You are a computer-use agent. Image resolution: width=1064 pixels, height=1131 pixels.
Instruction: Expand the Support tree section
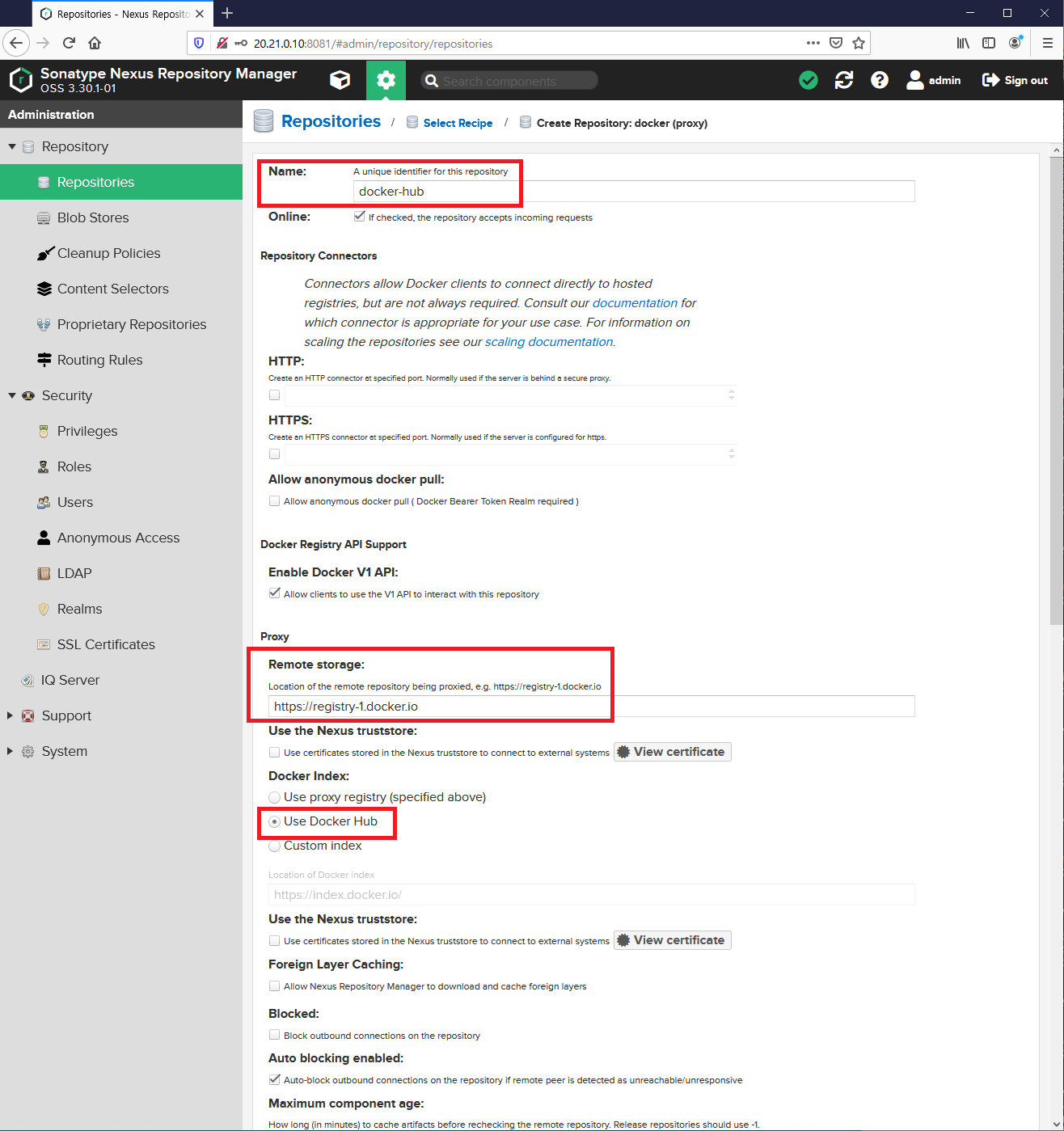coord(11,715)
